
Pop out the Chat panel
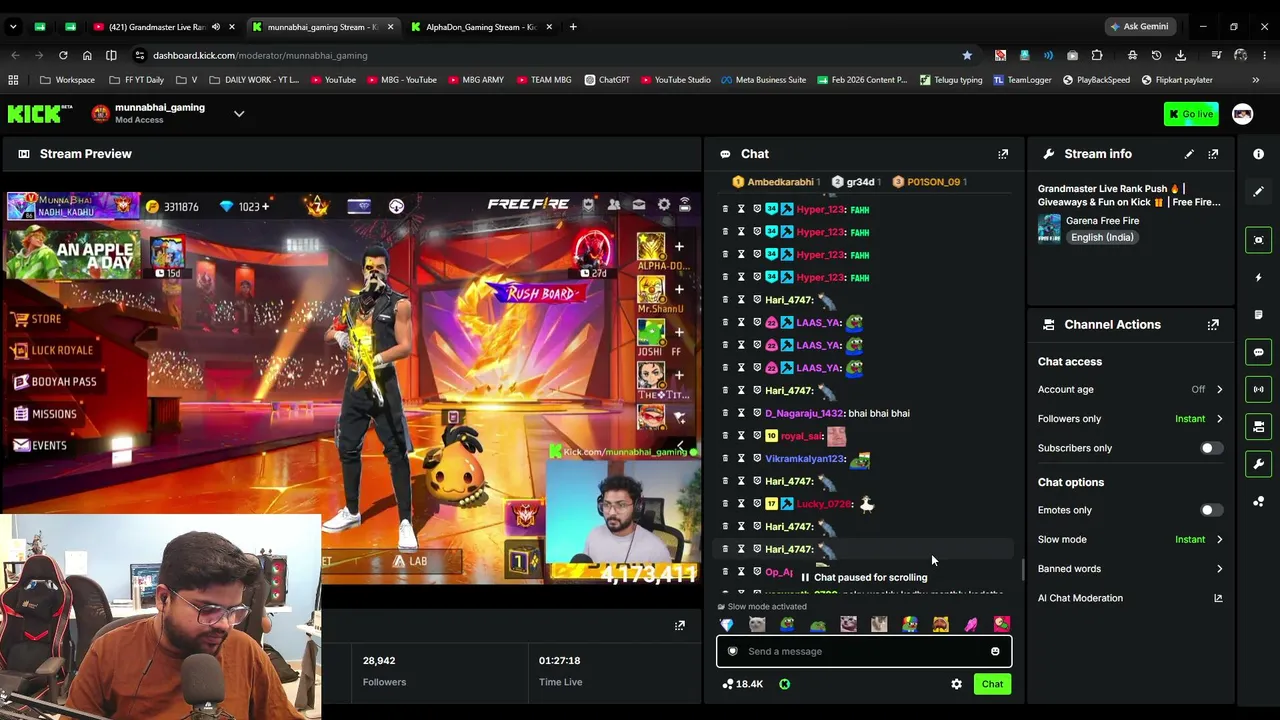(1003, 154)
